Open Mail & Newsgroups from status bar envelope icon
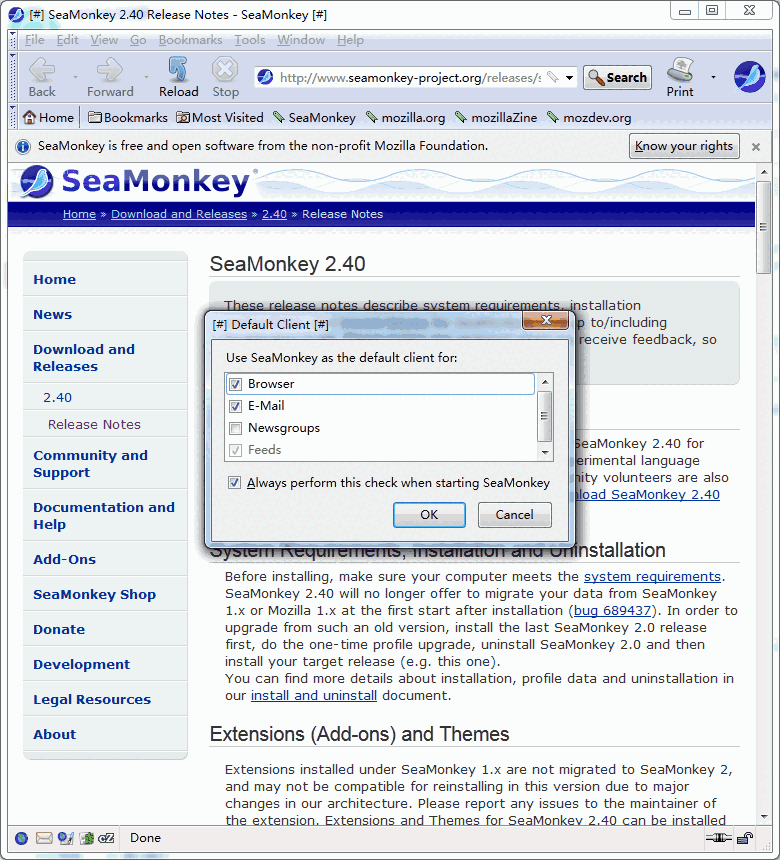Image resolution: width=780 pixels, height=860 pixels. point(44,838)
